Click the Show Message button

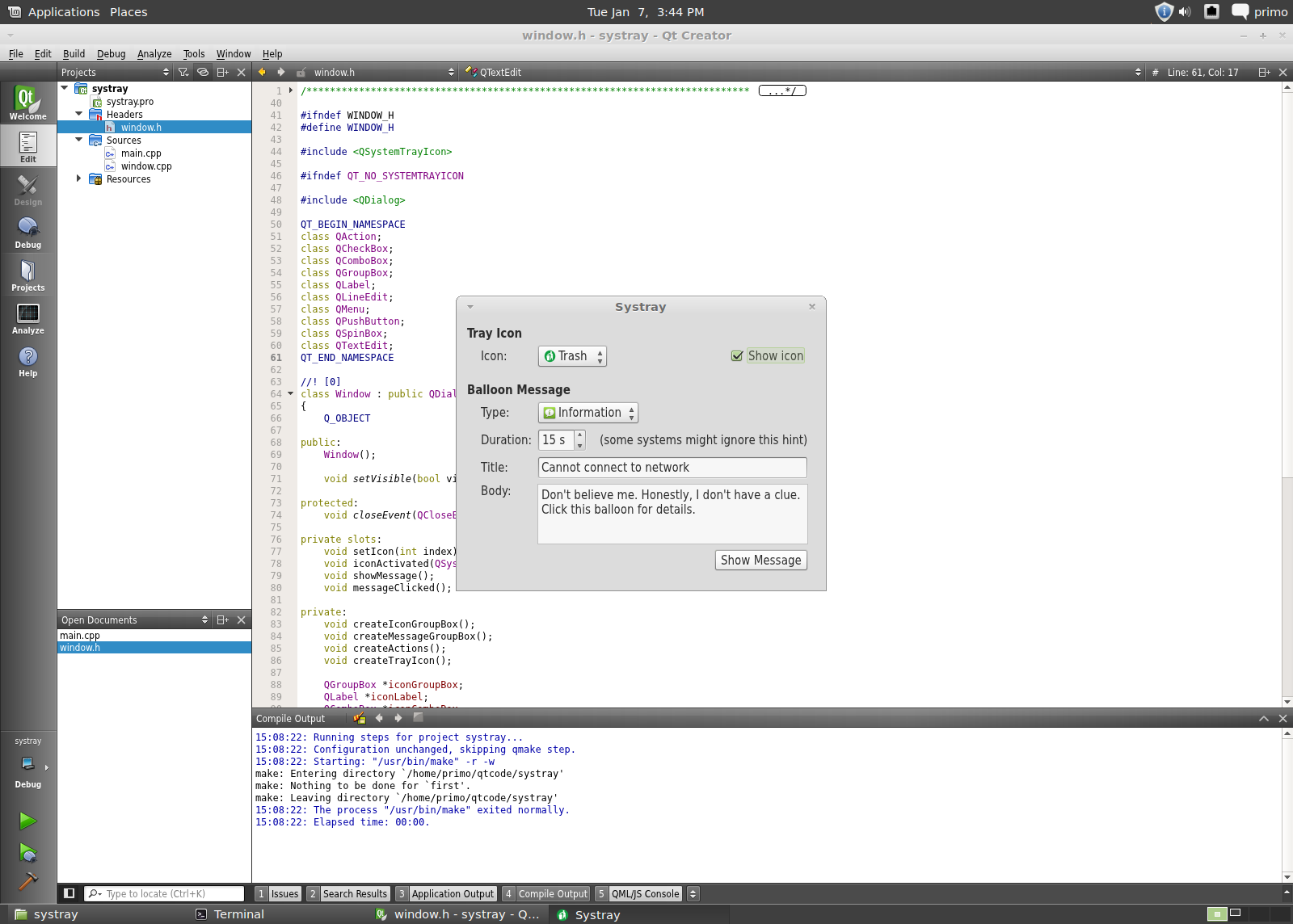pyautogui.click(x=760, y=561)
